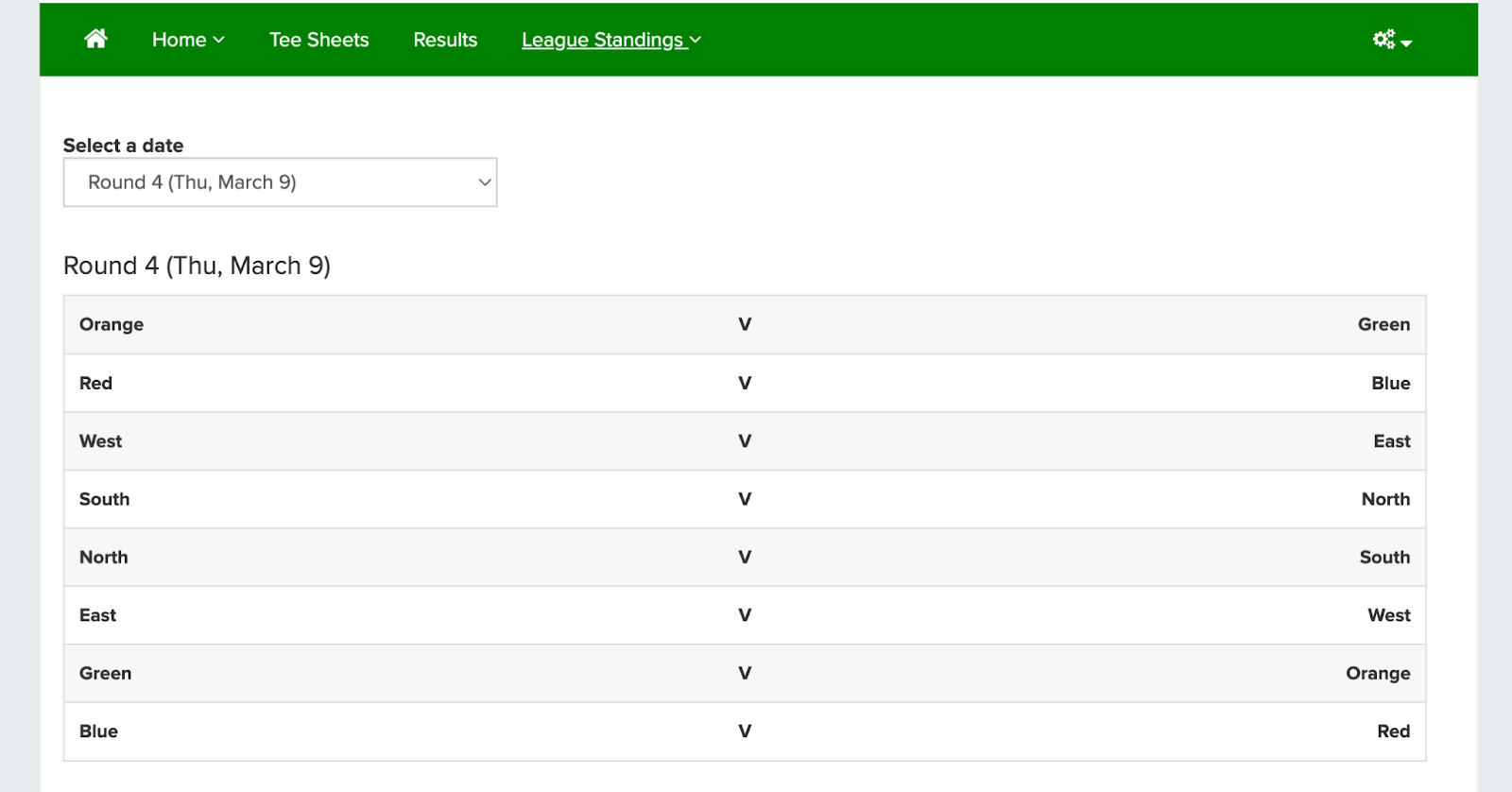The height and width of the screenshot is (792, 1512).
Task: Open the Results menu item
Action: [x=445, y=40]
